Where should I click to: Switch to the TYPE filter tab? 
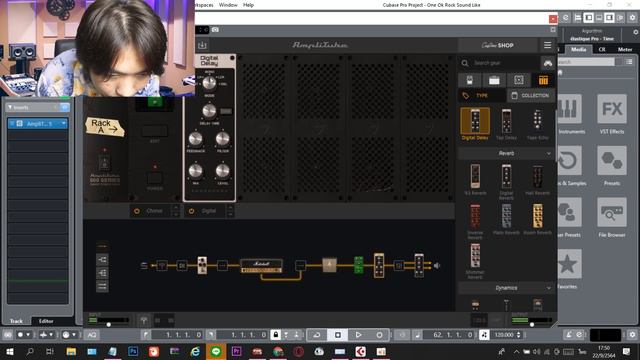(x=482, y=96)
